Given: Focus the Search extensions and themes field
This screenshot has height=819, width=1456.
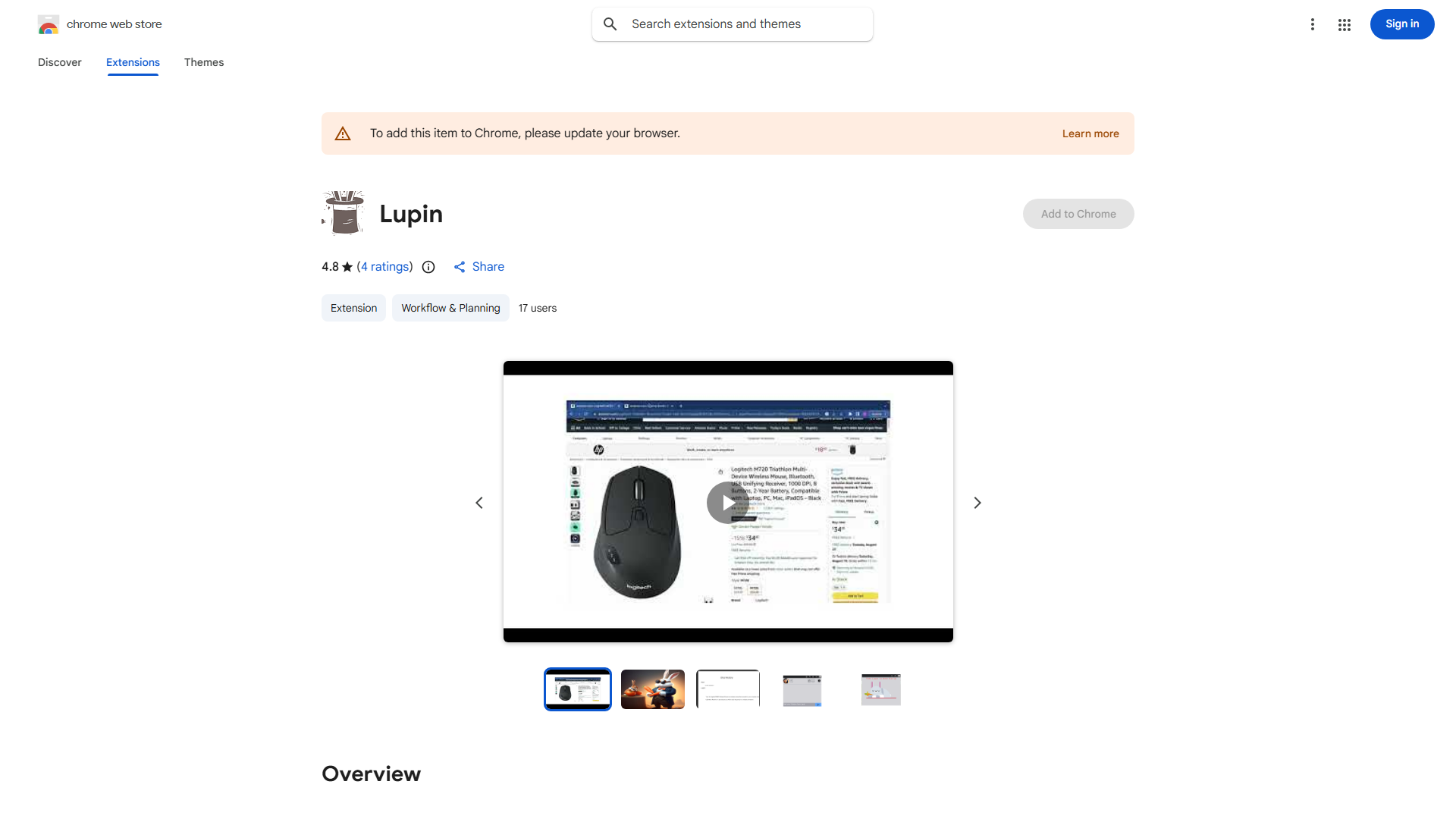Looking at the screenshot, I should tap(733, 24).
